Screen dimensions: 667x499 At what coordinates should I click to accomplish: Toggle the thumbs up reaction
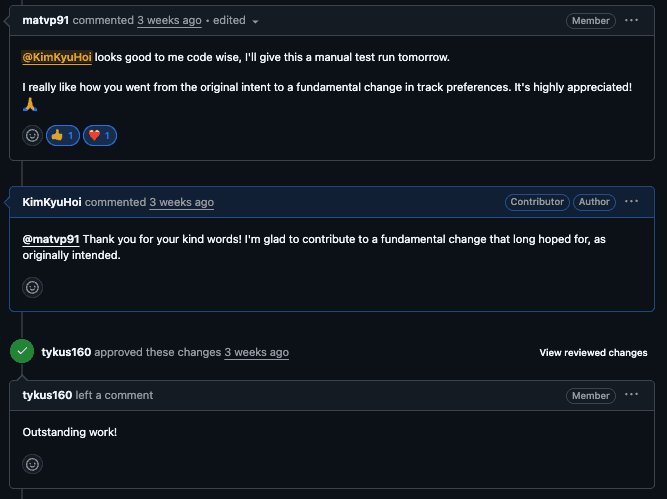pos(62,135)
